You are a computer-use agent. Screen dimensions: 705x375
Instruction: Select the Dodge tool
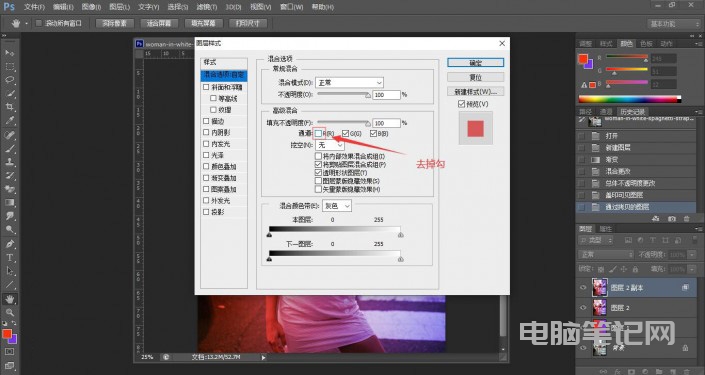(9, 230)
